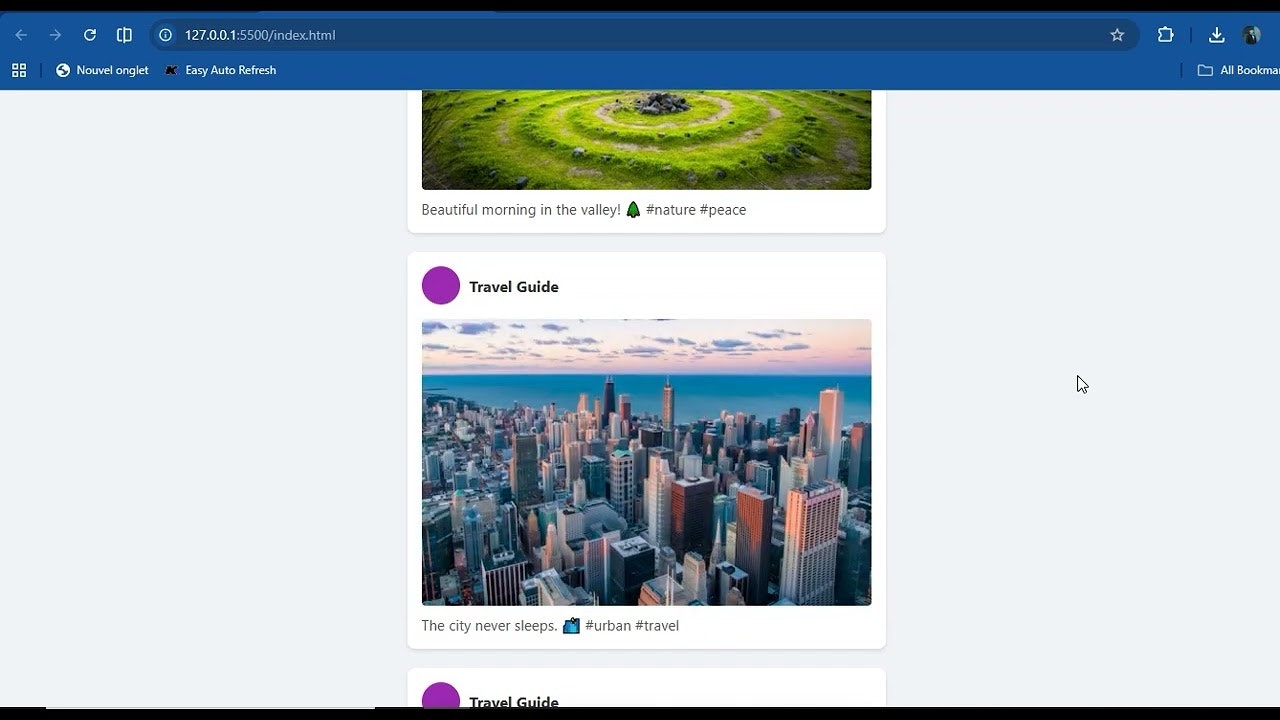Image resolution: width=1280 pixels, height=720 pixels.
Task: Open the green valley photo
Action: tap(646, 140)
